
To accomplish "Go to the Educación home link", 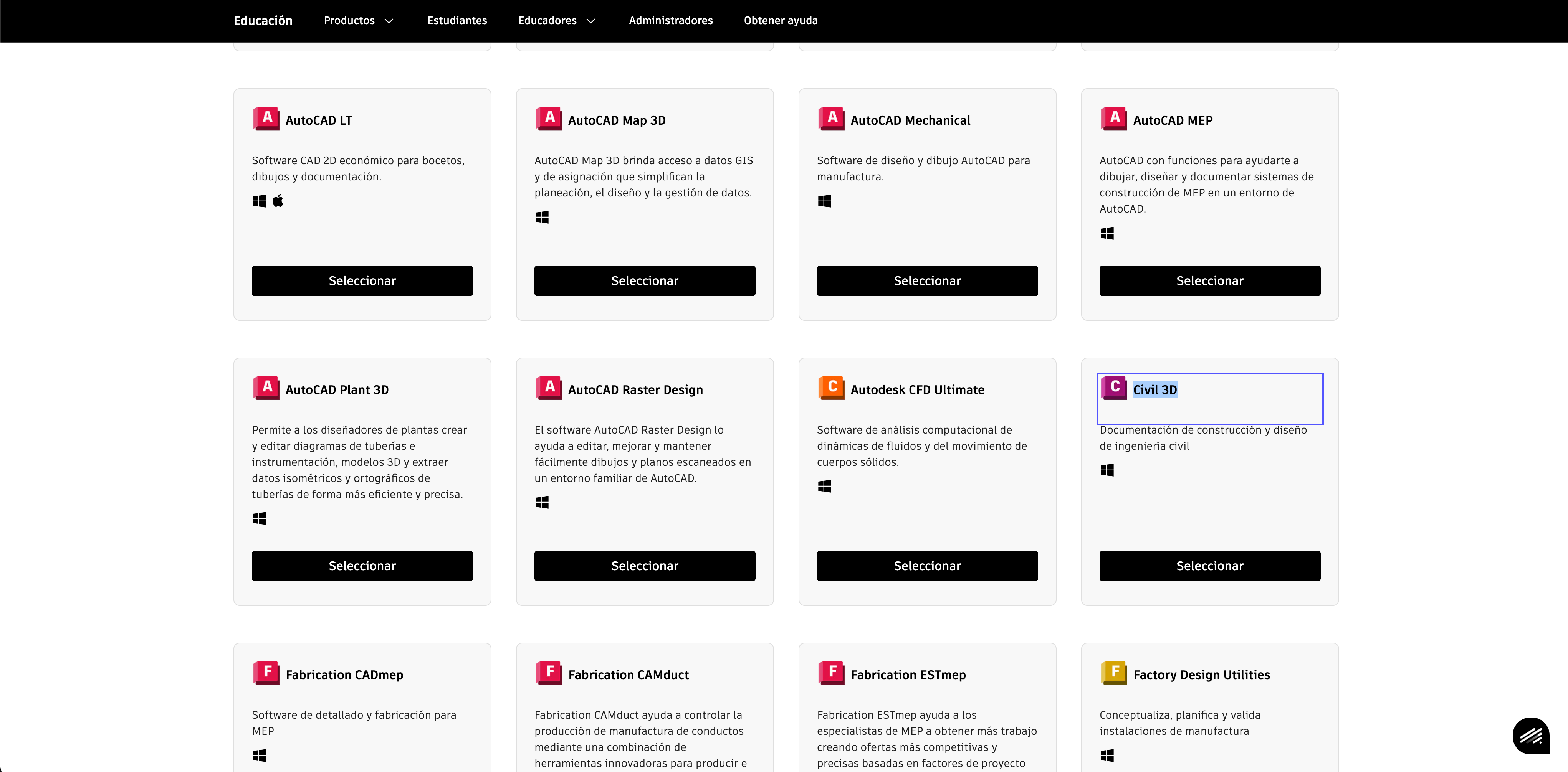I will pos(263,21).
